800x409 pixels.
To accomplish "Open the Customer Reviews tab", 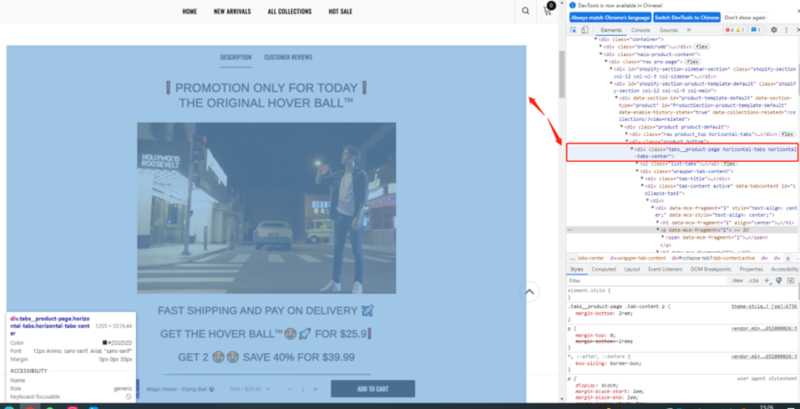I will click(x=288, y=57).
